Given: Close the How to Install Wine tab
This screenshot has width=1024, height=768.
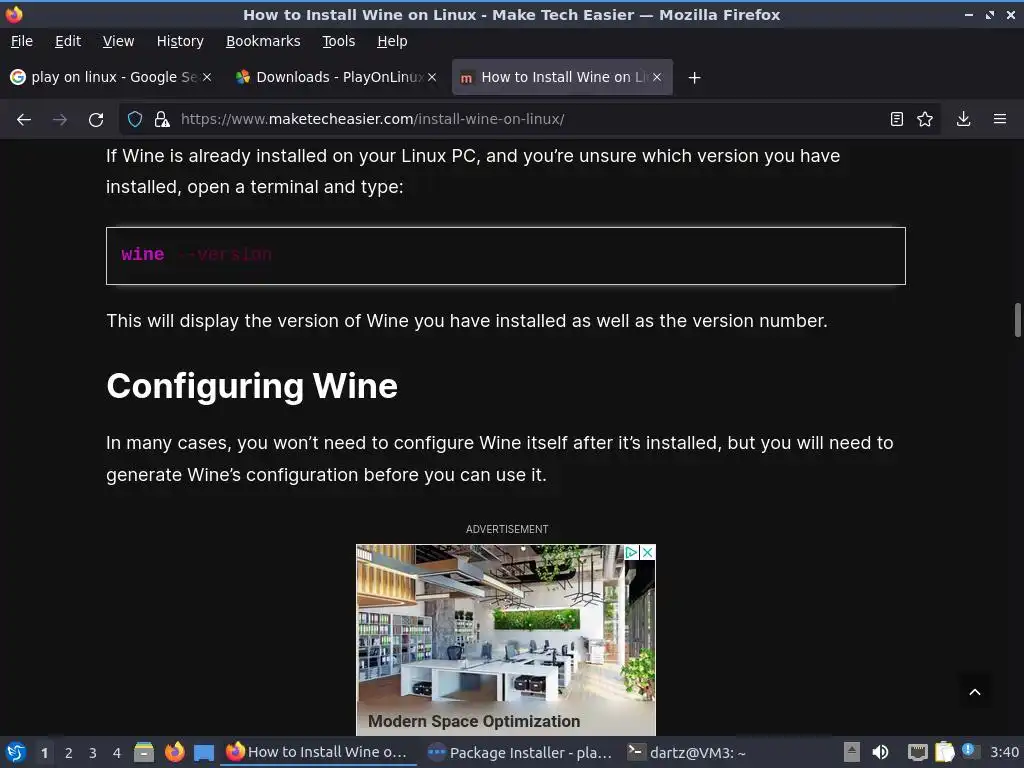Looking at the screenshot, I should click(657, 77).
